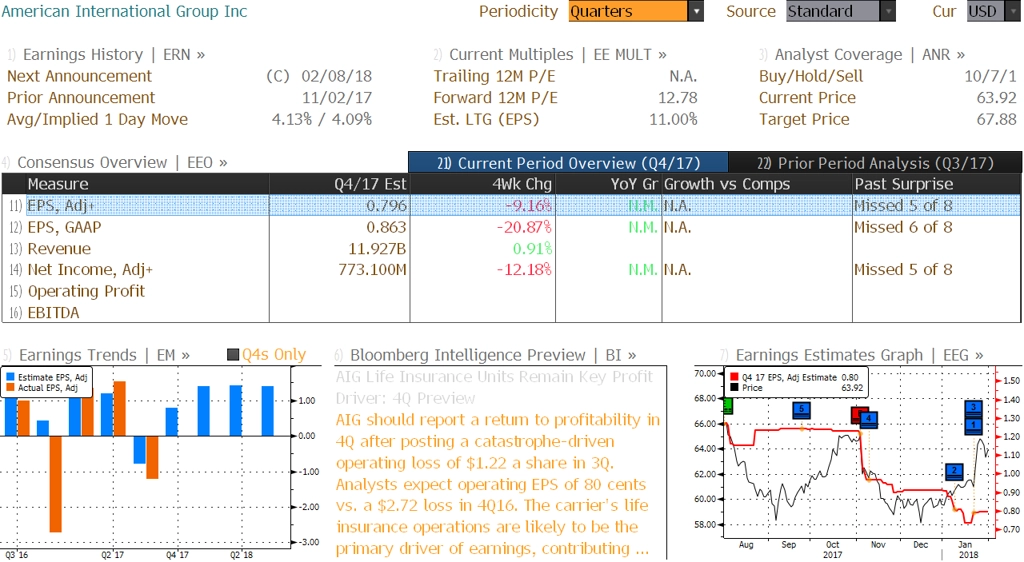Click the American International Group Inc title

[124, 11]
